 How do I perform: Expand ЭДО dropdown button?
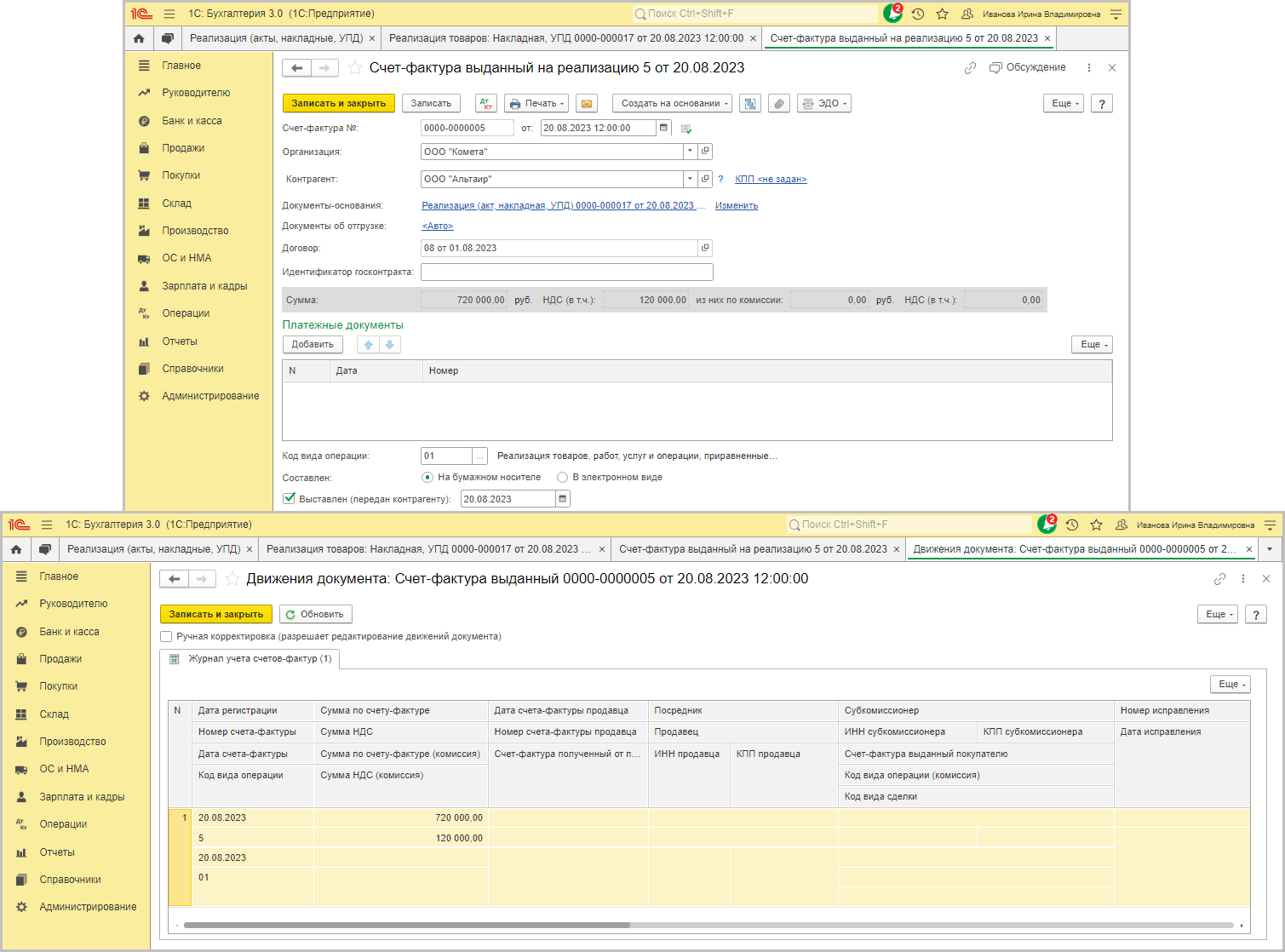(x=824, y=104)
